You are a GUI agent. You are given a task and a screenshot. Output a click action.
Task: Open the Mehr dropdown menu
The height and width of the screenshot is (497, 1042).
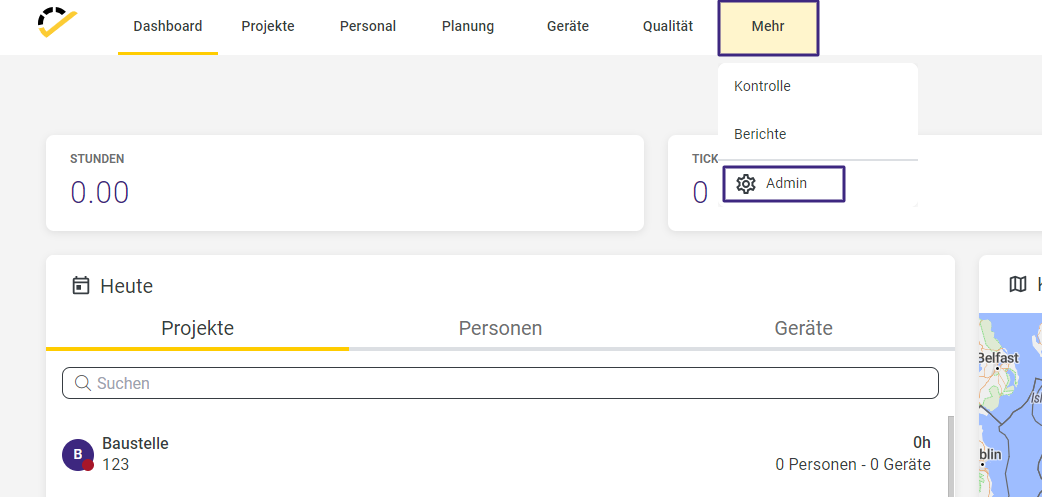(768, 27)
